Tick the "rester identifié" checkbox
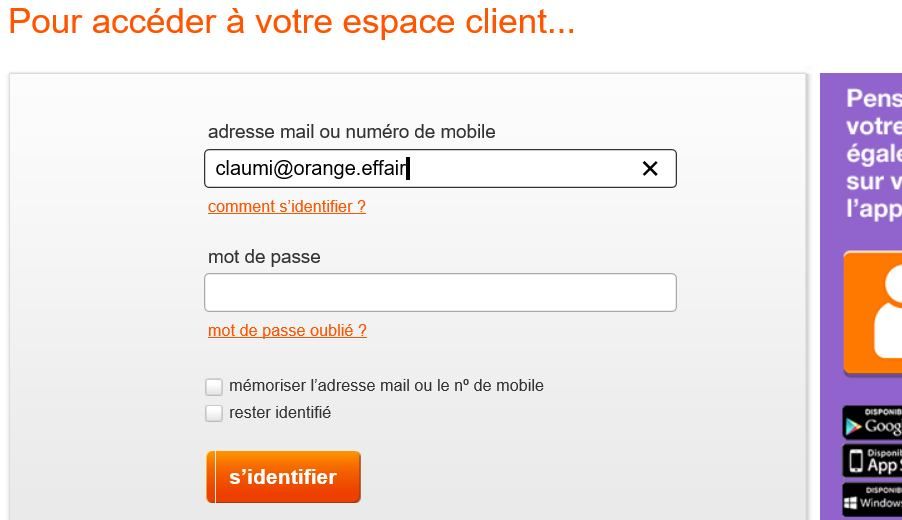Image resolution: width=902 pixels, height=520 pixels. pyautogui.click(x=214, y=413)
